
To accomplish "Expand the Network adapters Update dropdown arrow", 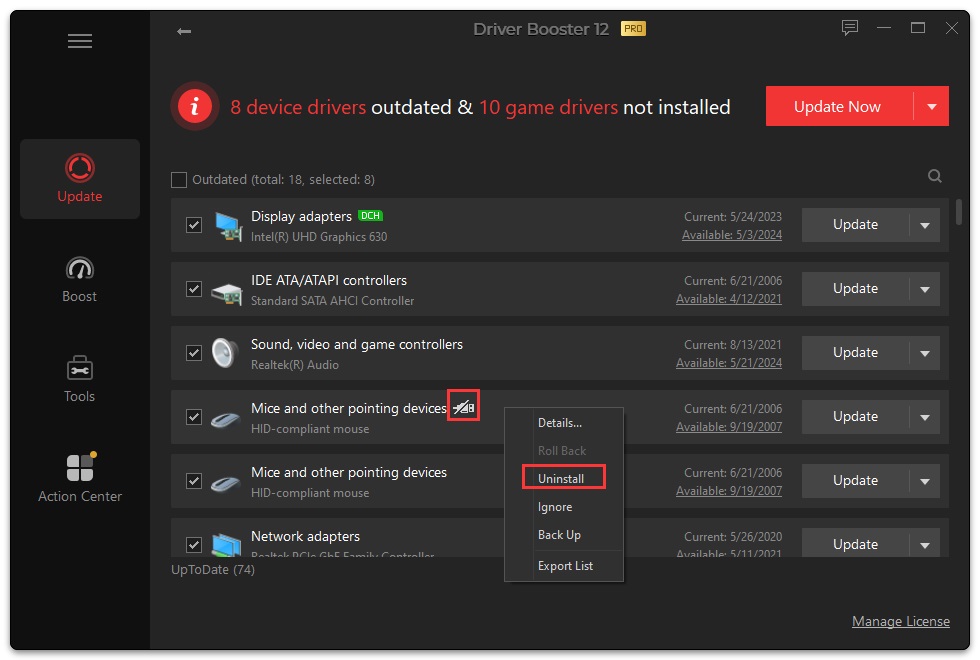I will (x=925, y=545).
